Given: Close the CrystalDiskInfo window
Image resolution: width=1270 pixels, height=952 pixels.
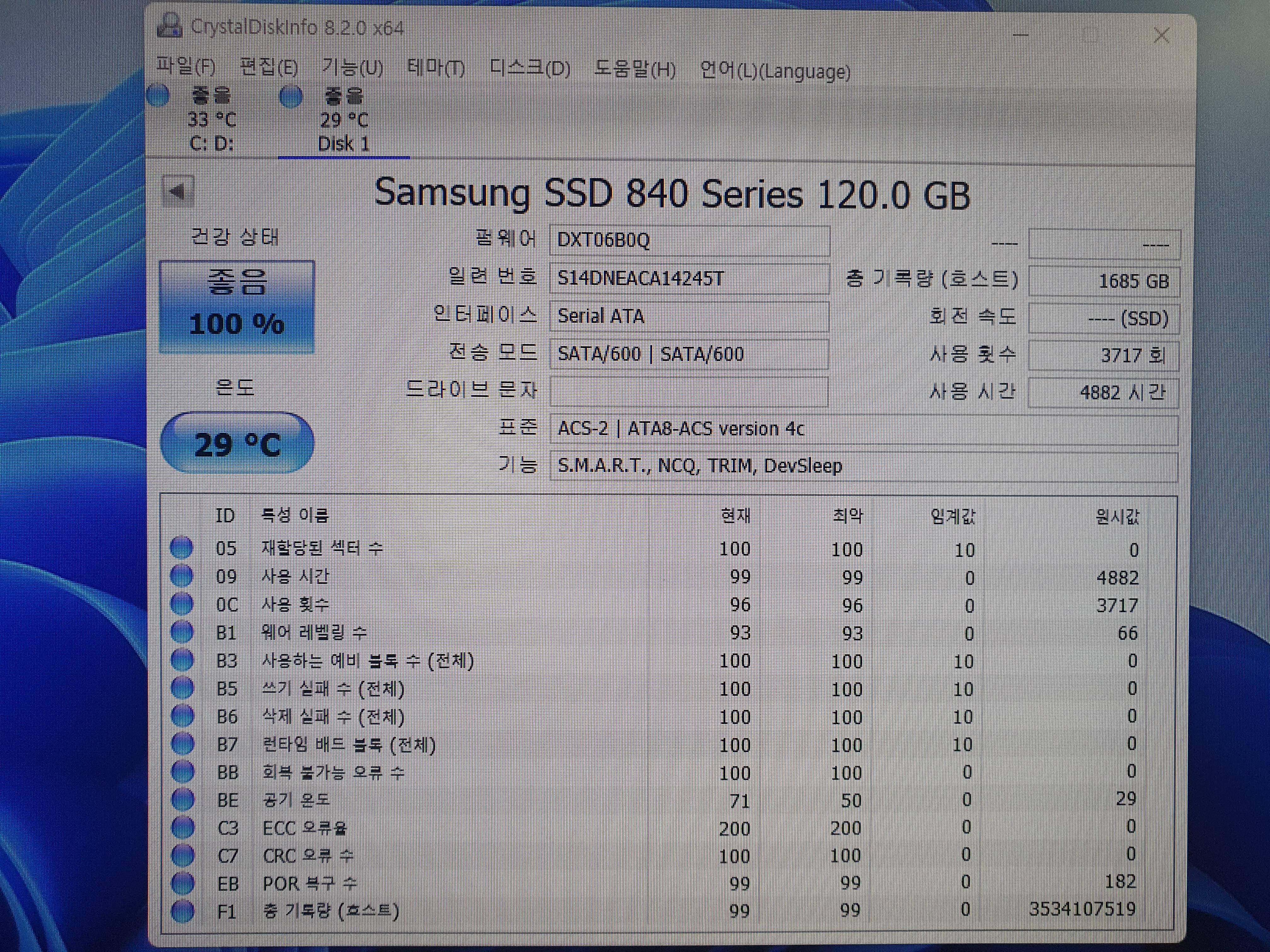Looking at the screenshot, I should coord(1161,36).
